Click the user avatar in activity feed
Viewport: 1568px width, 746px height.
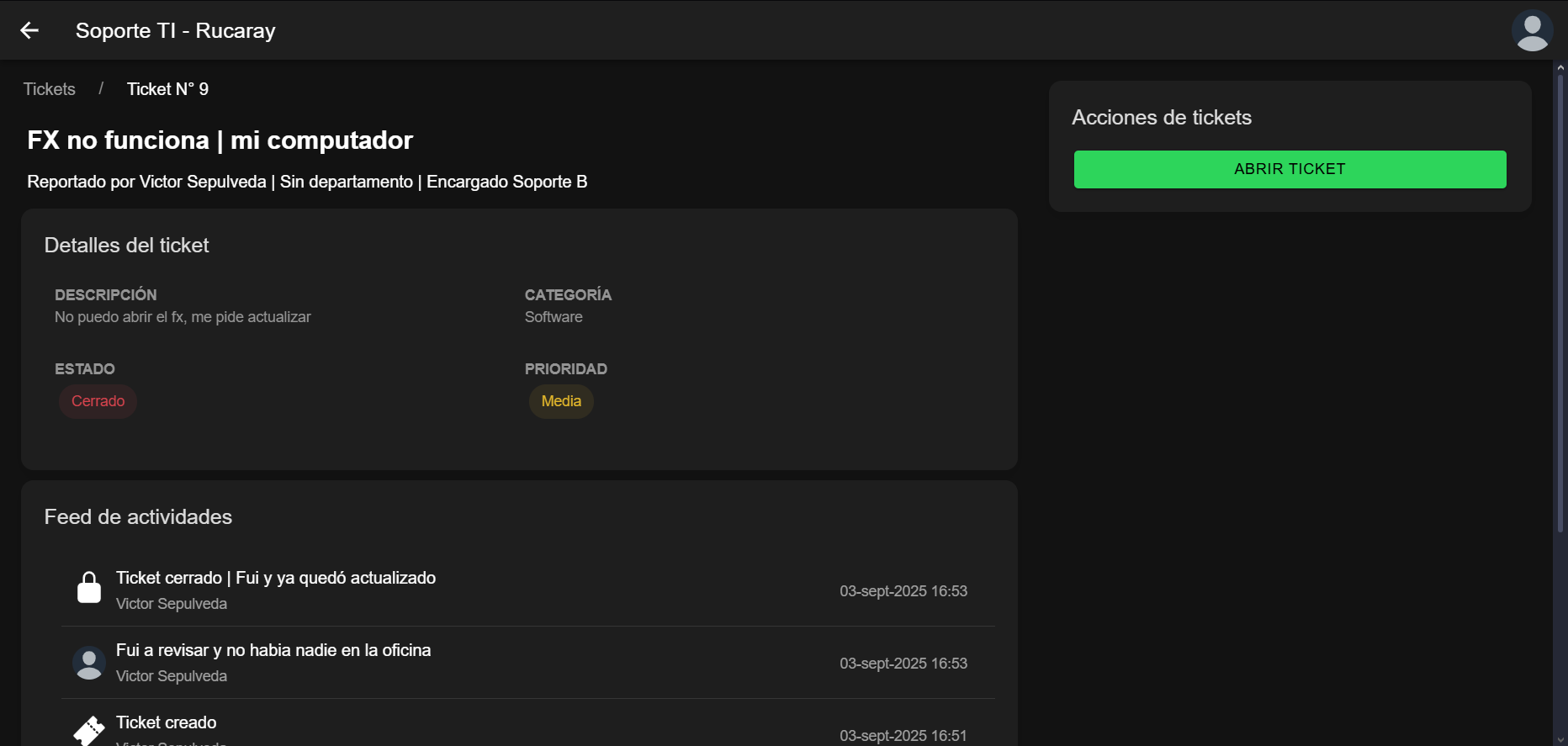89,663
